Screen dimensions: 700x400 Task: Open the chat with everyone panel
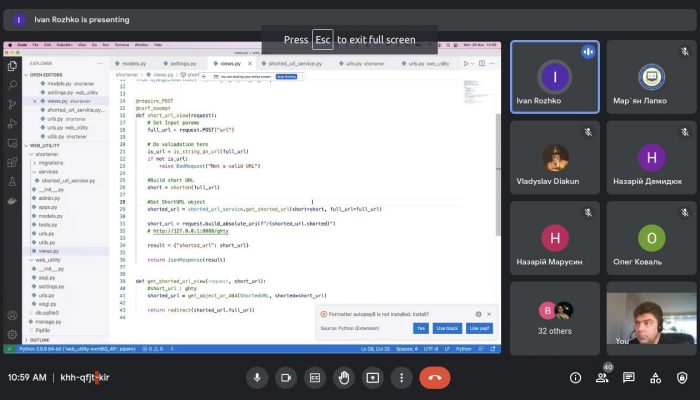coord(629,377)
